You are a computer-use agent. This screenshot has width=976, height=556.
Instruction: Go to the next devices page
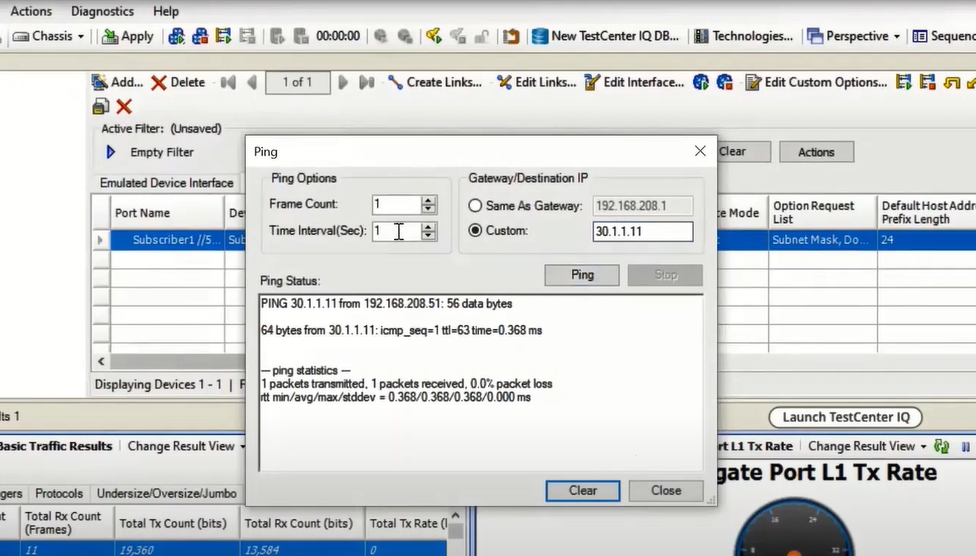coord(342,82)
